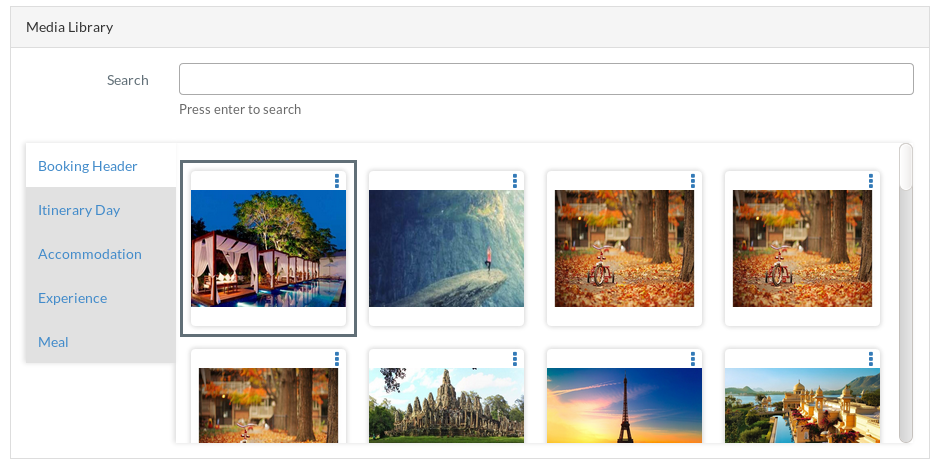This screenshot has width=941, height=473.
Task: Open the Accommodation media category
Action: click(101, 254)
